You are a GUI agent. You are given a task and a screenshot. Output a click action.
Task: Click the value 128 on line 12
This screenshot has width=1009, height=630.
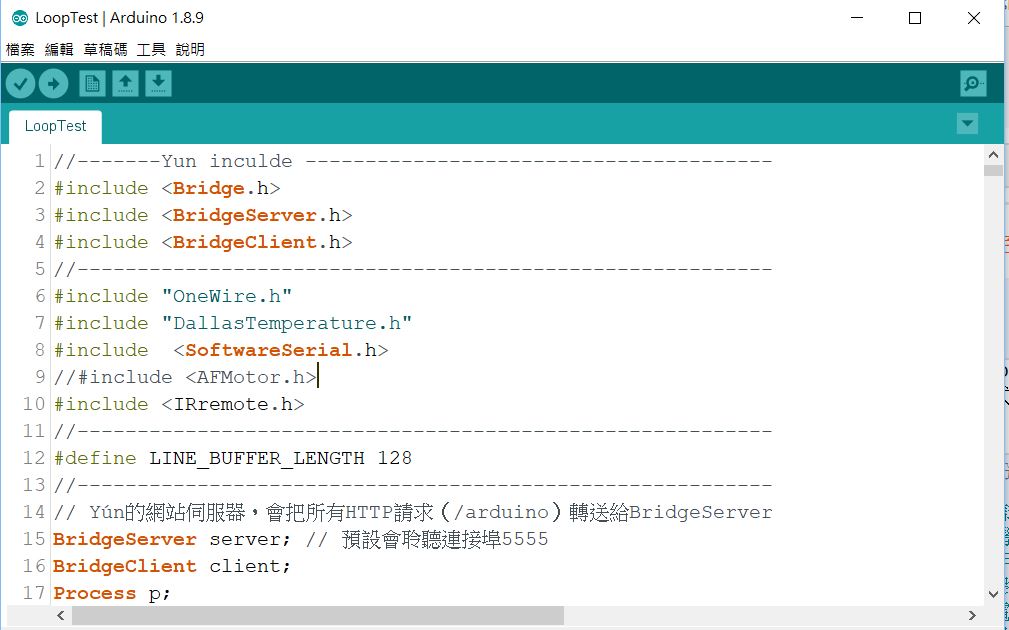394,459
